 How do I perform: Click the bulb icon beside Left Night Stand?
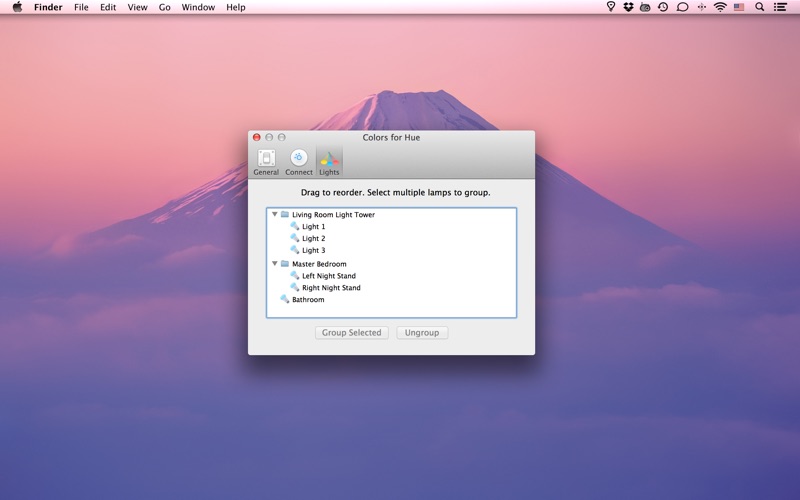(x=294, y=275)
